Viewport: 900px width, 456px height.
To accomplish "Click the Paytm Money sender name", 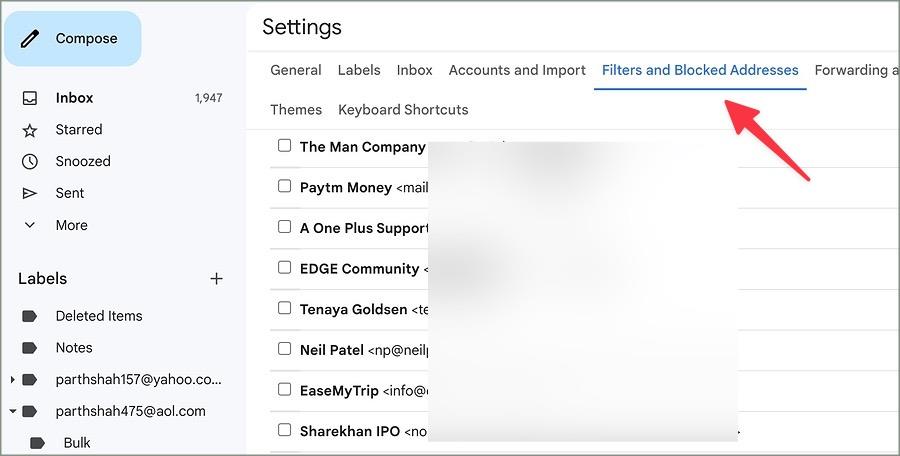I will tap(346, 188).
